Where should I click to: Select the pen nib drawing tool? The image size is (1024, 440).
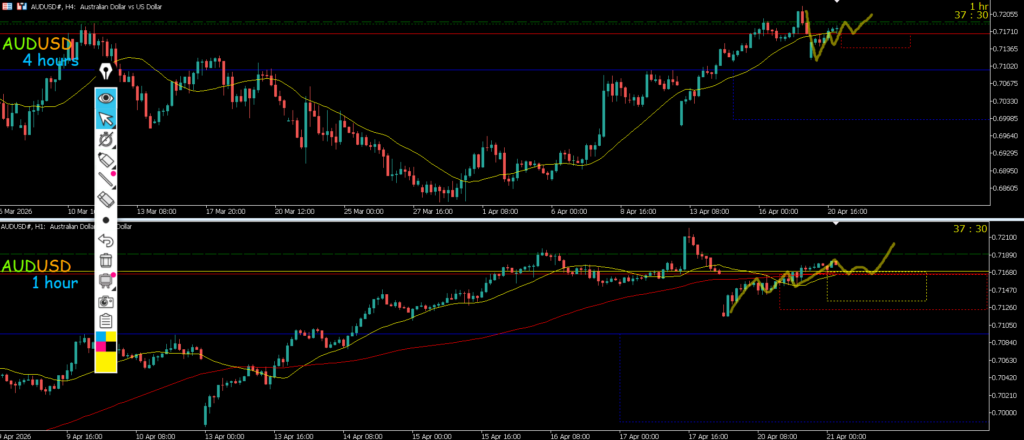click(106, 73)
